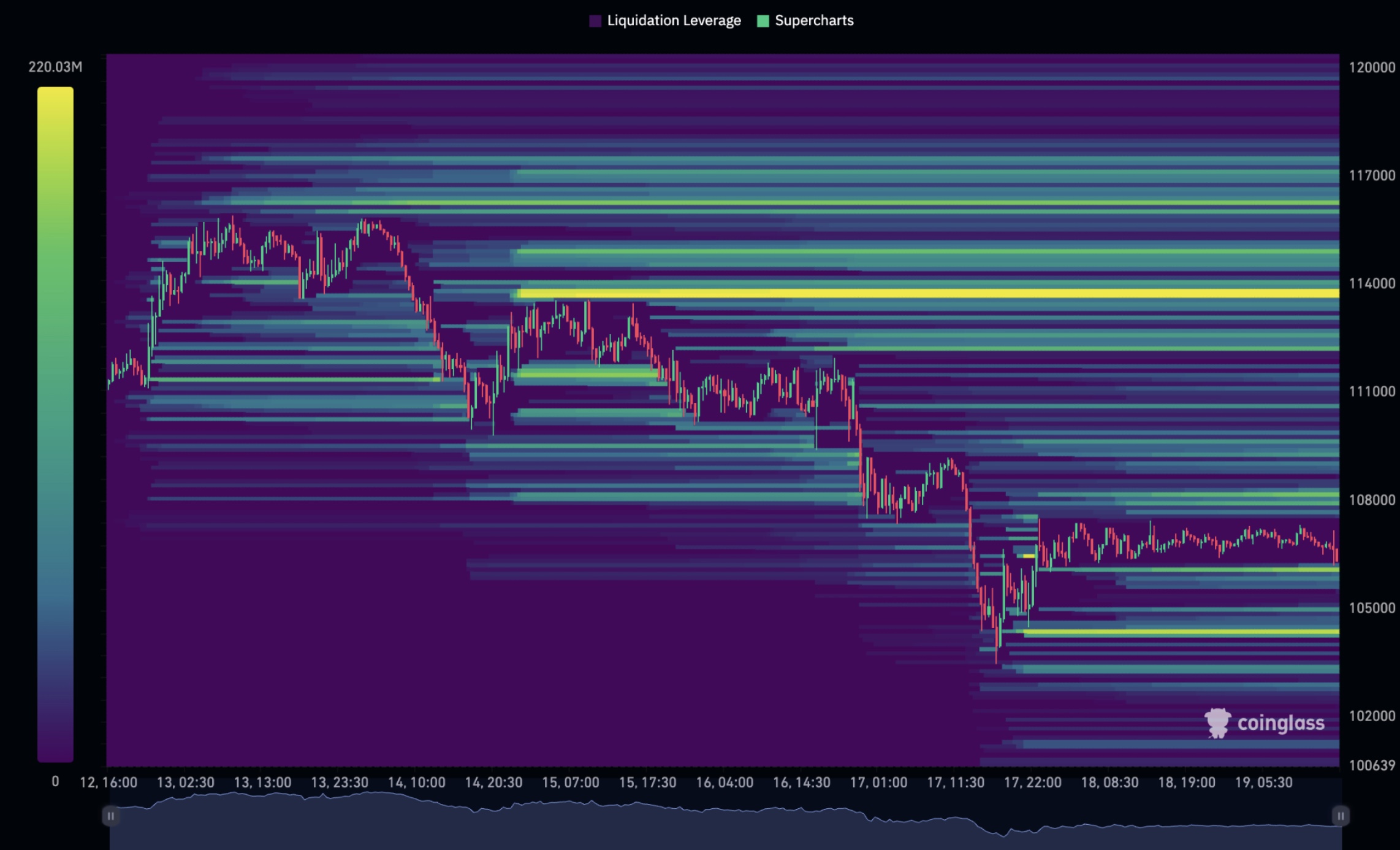Grab the right zoom range handle
Screen dimensions: 1400x850
tap(1341, 816)
